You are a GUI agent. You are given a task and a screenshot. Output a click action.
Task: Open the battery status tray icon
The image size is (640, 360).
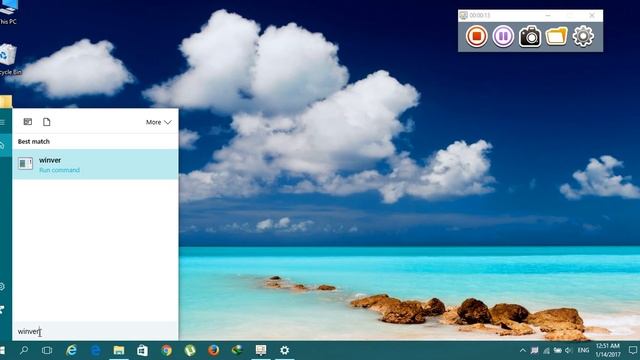tap(557, 350)
